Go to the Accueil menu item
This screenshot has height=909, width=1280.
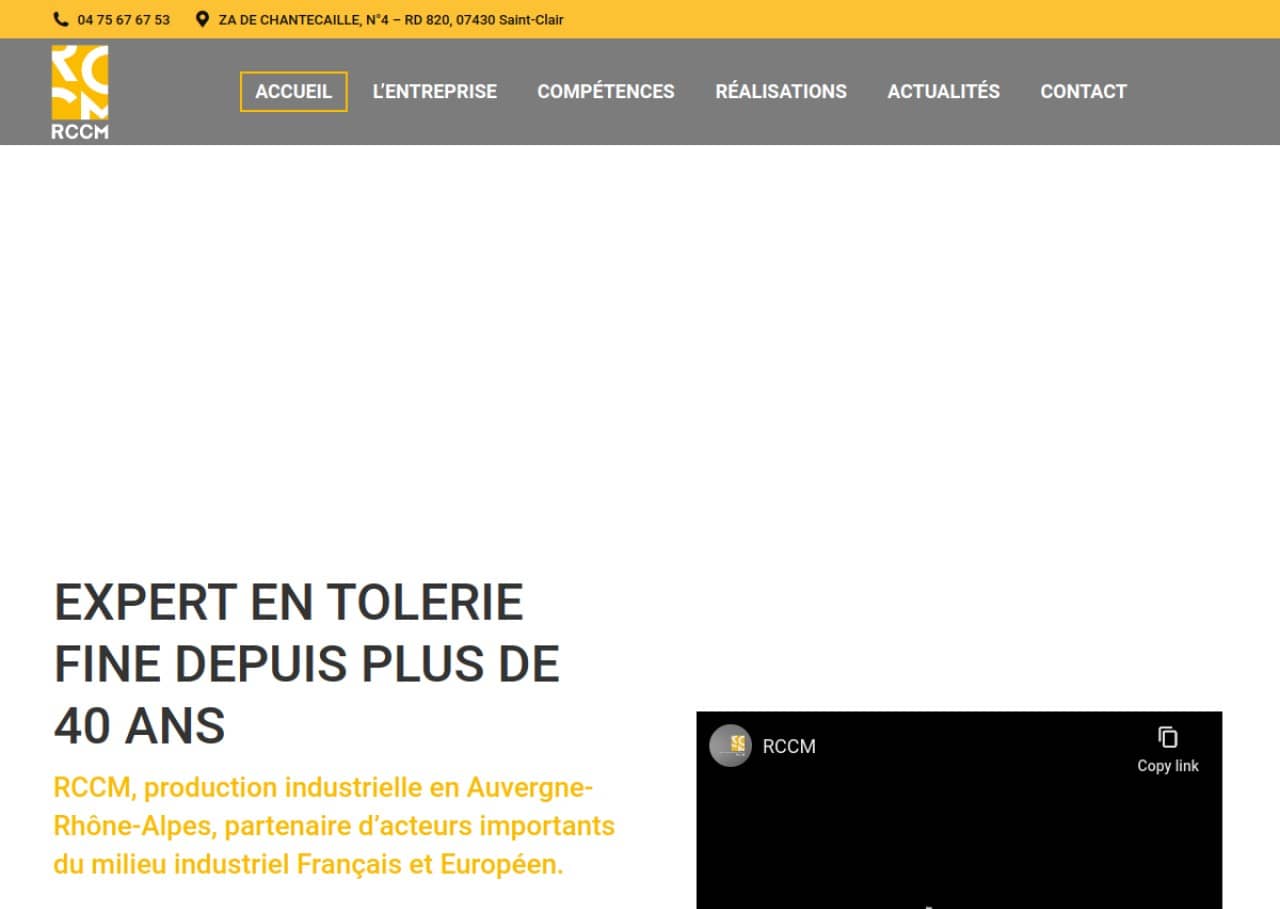tap(293, 91)
